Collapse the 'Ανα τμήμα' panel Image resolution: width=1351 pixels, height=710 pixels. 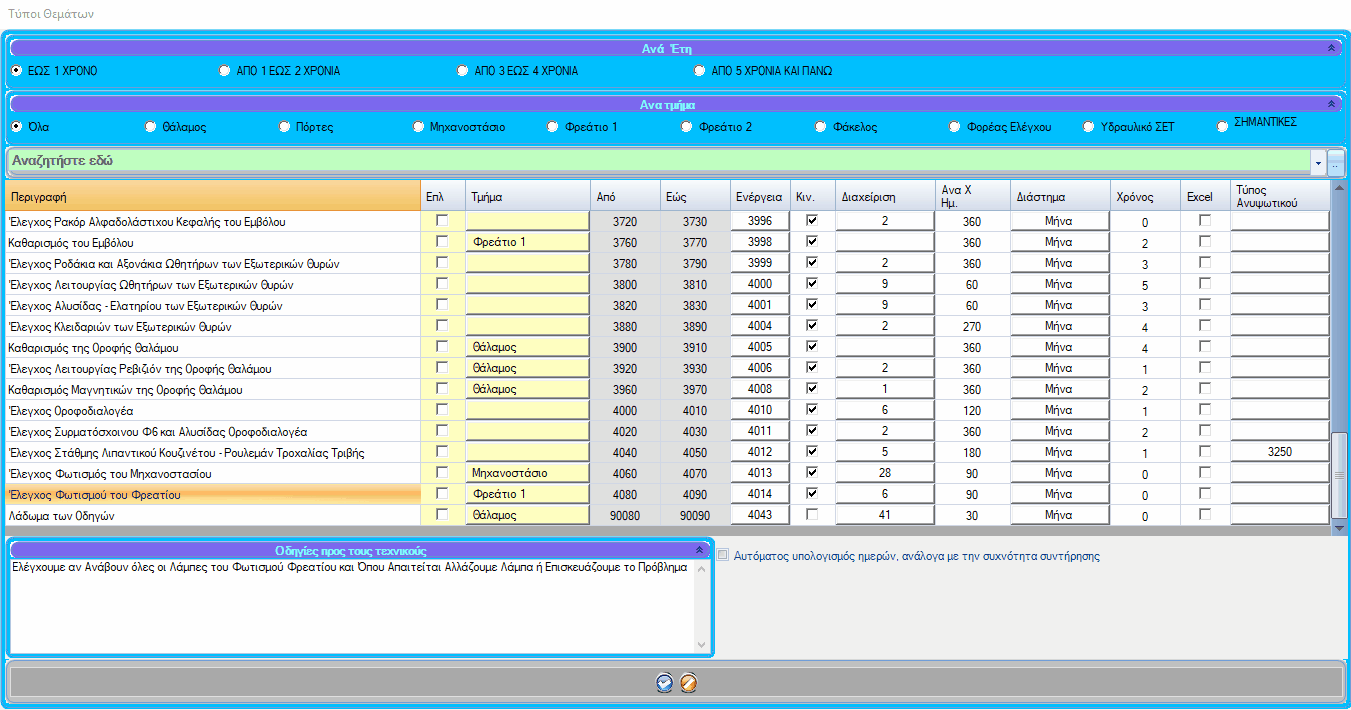click(1330, 104)
